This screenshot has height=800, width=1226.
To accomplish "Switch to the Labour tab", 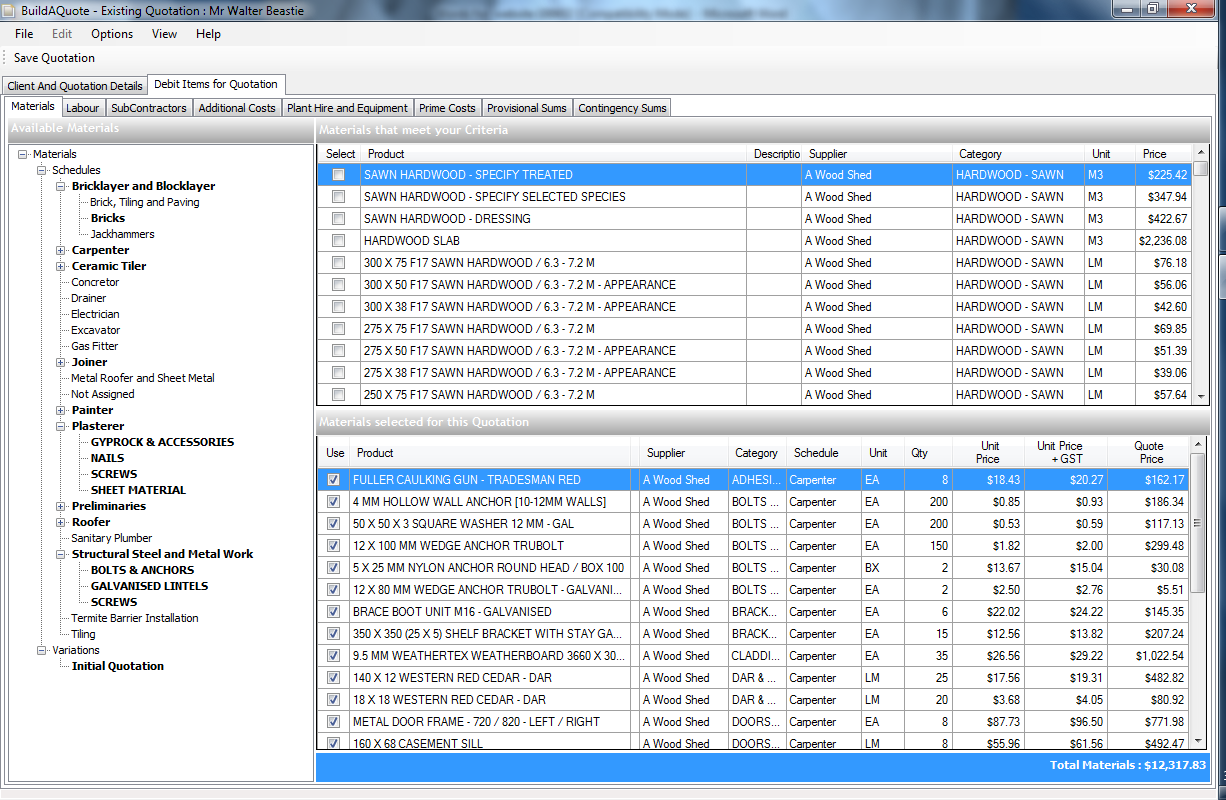I will [x=82, y=108].
